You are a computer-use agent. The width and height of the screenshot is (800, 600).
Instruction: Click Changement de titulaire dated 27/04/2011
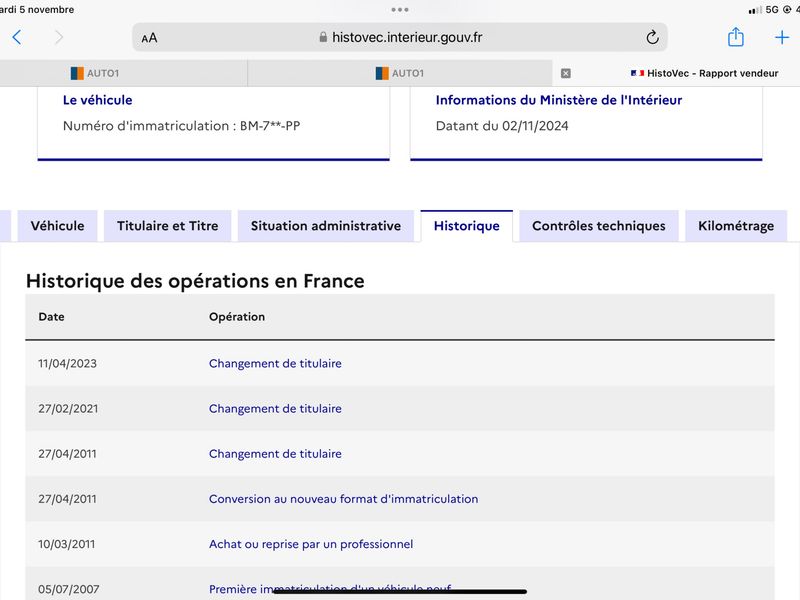[x=275, y=454]
